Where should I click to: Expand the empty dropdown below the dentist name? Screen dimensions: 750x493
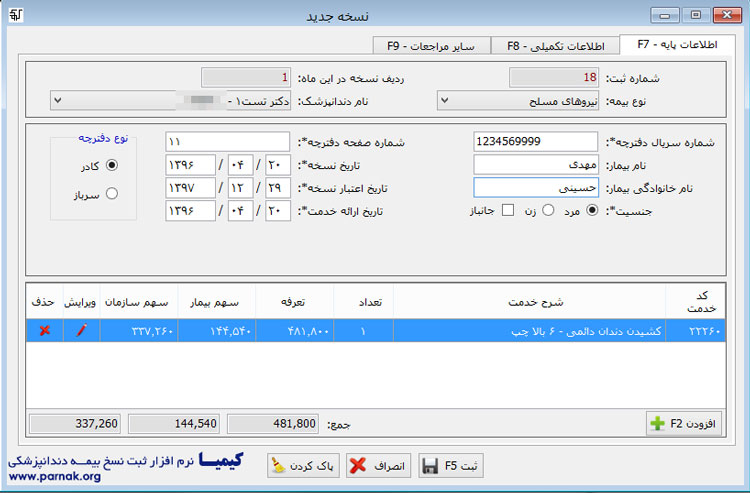coord(58,100)
